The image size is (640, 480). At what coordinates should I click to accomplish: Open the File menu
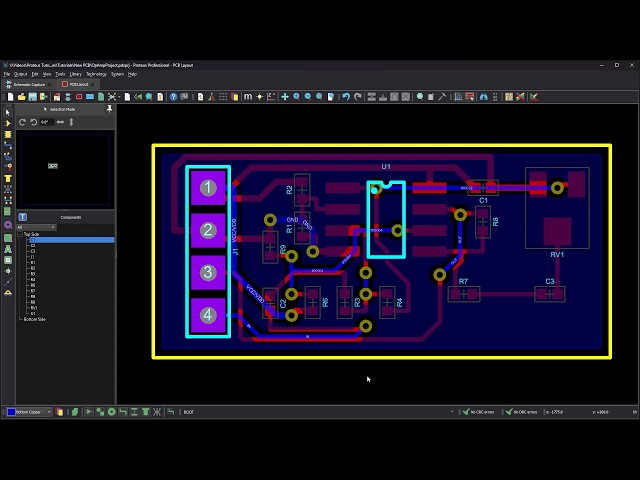[x=7, y=74]
